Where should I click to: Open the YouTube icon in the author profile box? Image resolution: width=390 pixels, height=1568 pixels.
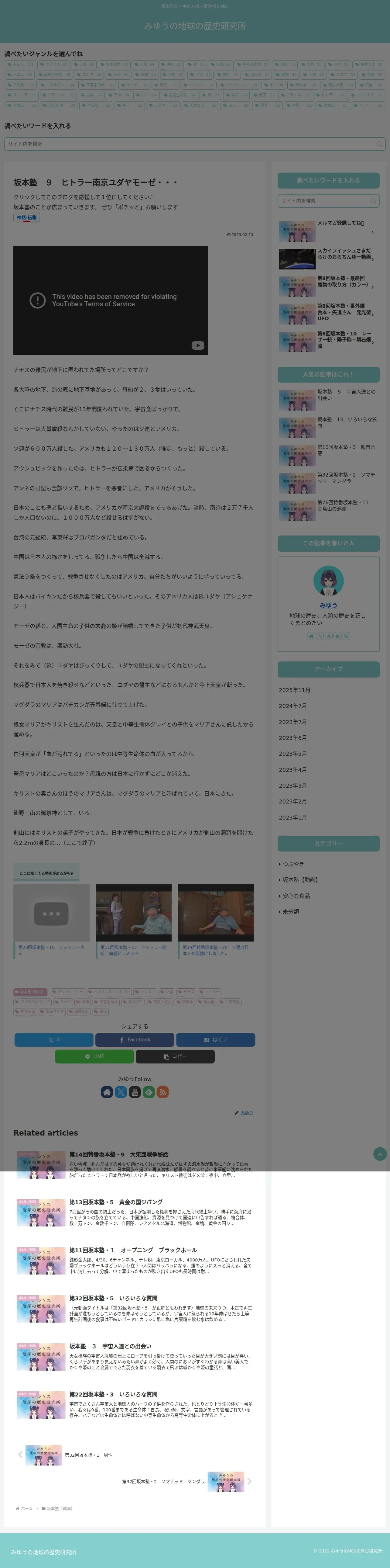pyautogui.click(x=329, y=636)
